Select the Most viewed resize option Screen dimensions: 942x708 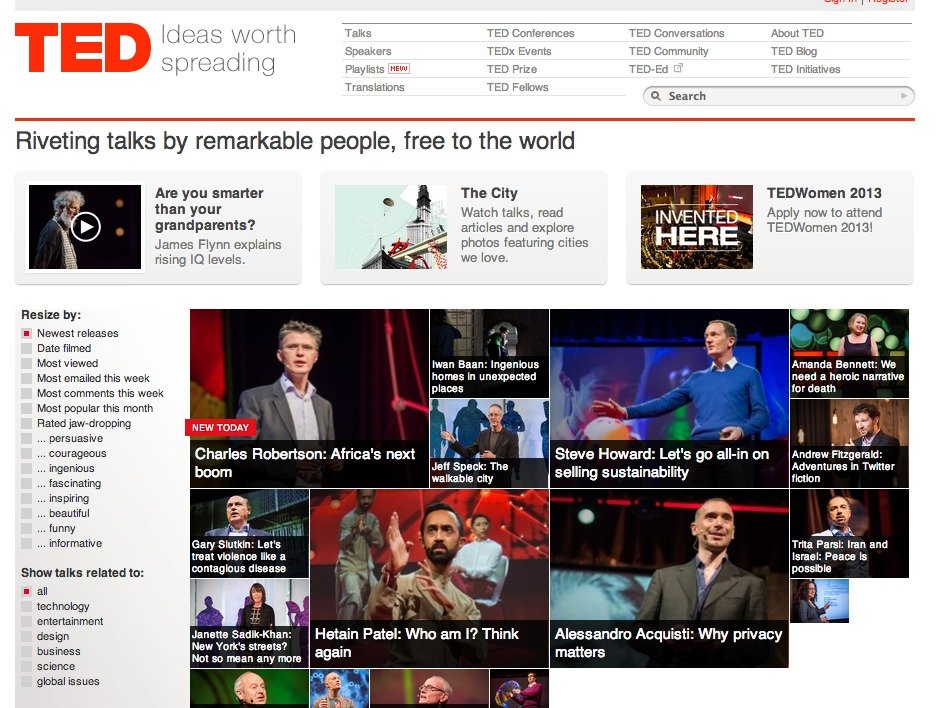pyautogui.click(x=67, y=364)
